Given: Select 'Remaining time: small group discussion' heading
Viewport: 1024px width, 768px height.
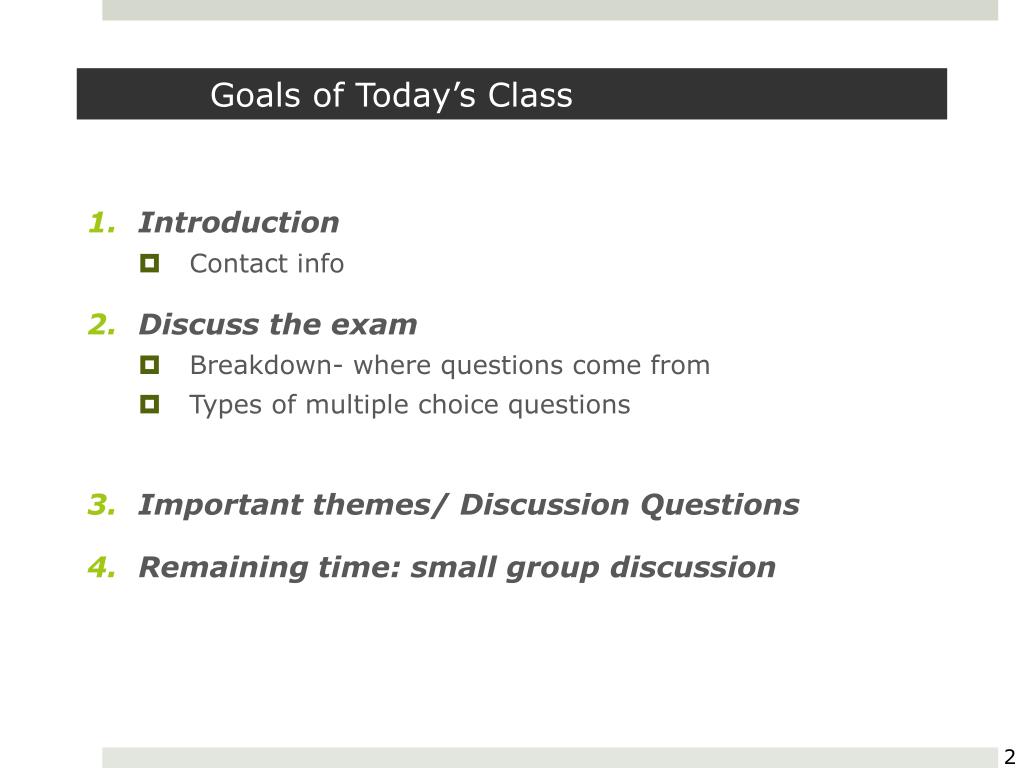Looking at the screenshot, I should pyautogui.click(x=457, y=567).
